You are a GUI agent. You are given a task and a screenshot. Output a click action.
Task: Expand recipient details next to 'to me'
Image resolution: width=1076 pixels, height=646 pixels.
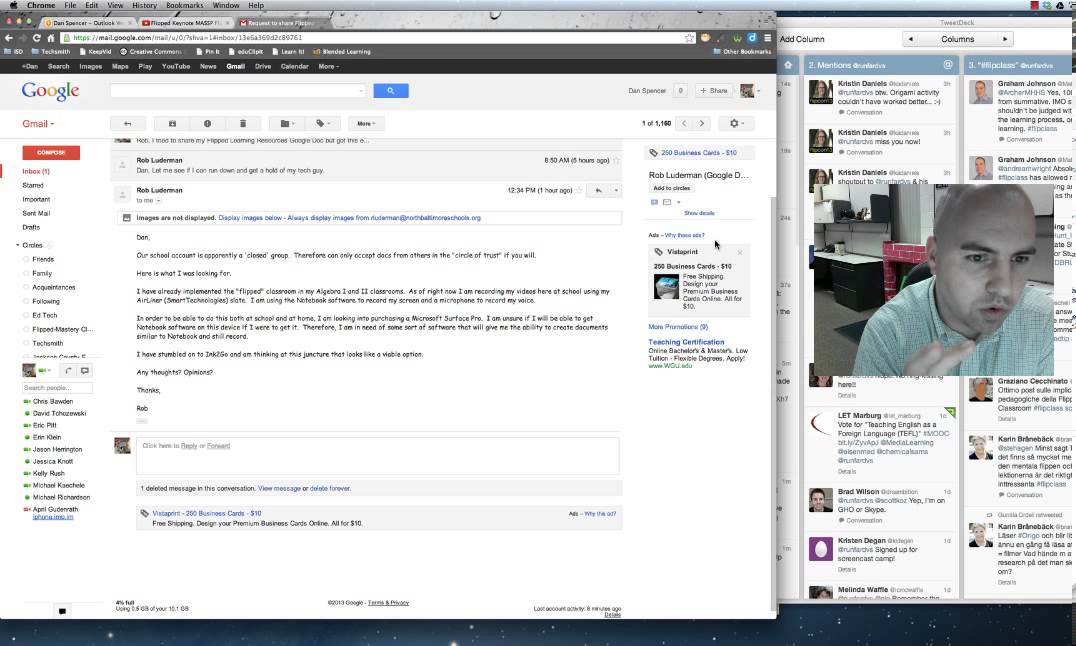159,201
